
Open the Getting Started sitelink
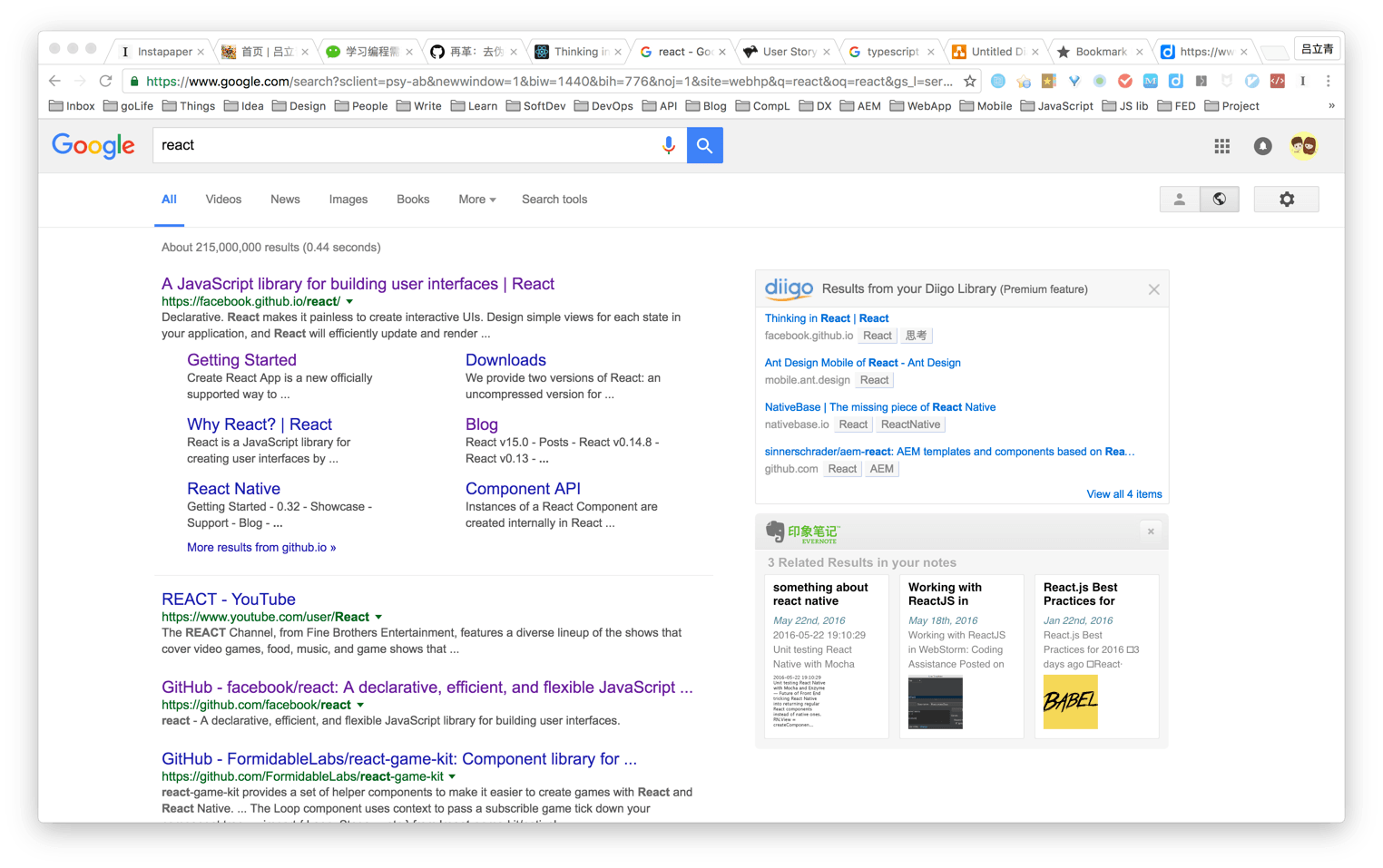tap(241, 360)
